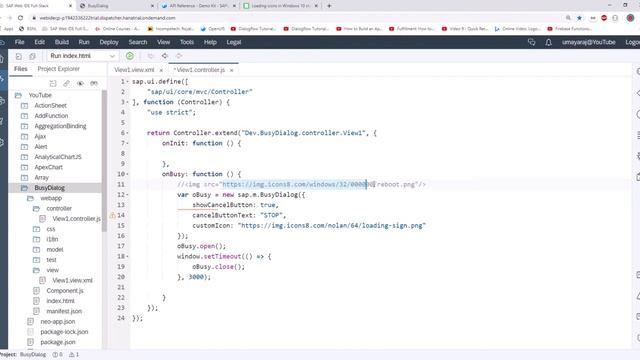The height and width of the screenshot is (360, 640).
Task: Reload the browser page
Action: (20, 18)
